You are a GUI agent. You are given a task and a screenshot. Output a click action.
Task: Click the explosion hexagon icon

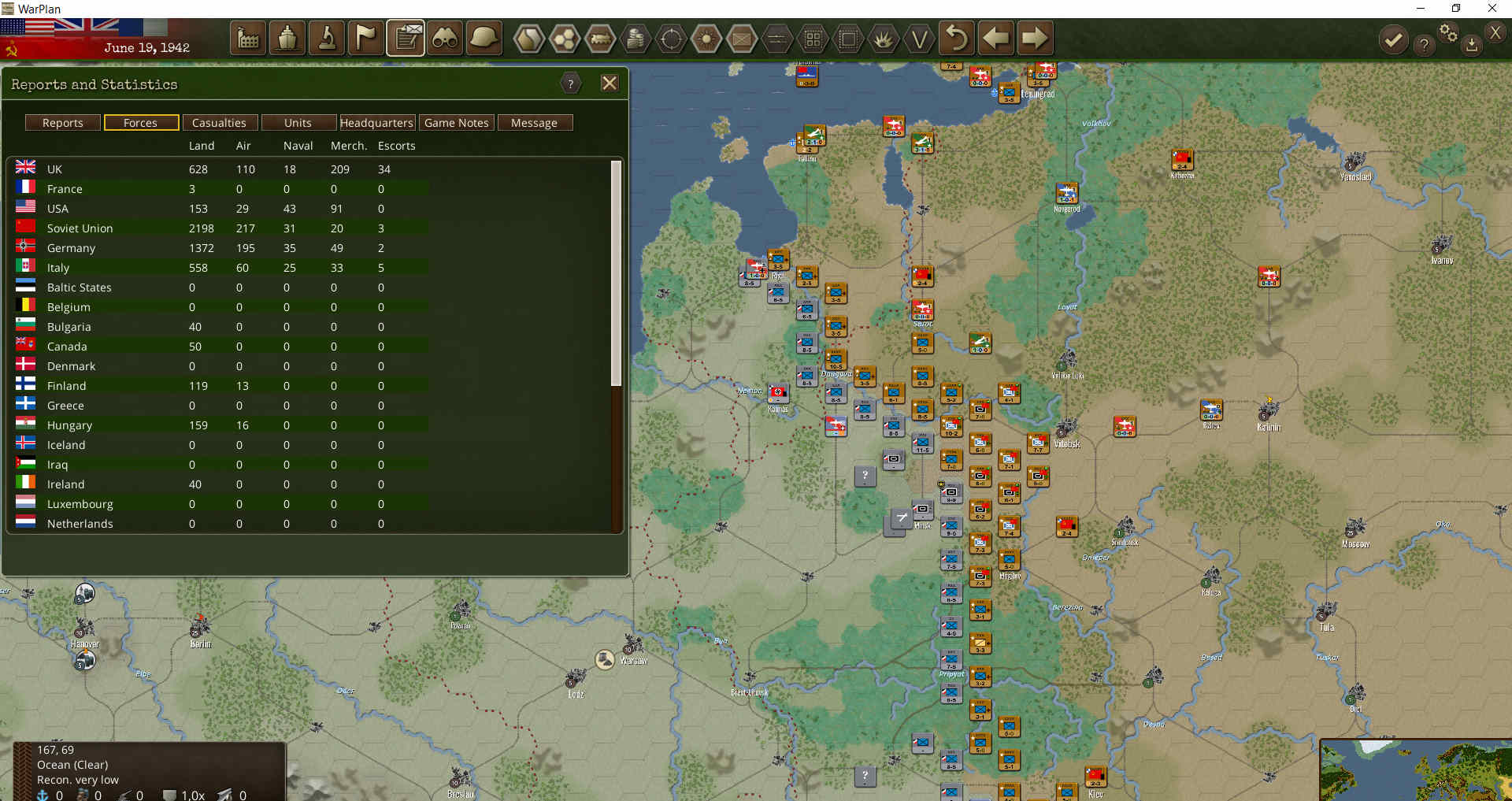[x=884, y=38]
